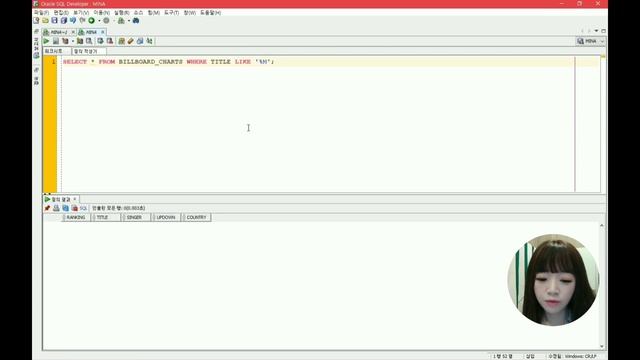Click the Redo icon in main toolbar
The width and height of the screenshot is (640, 360).
[82, 20]
